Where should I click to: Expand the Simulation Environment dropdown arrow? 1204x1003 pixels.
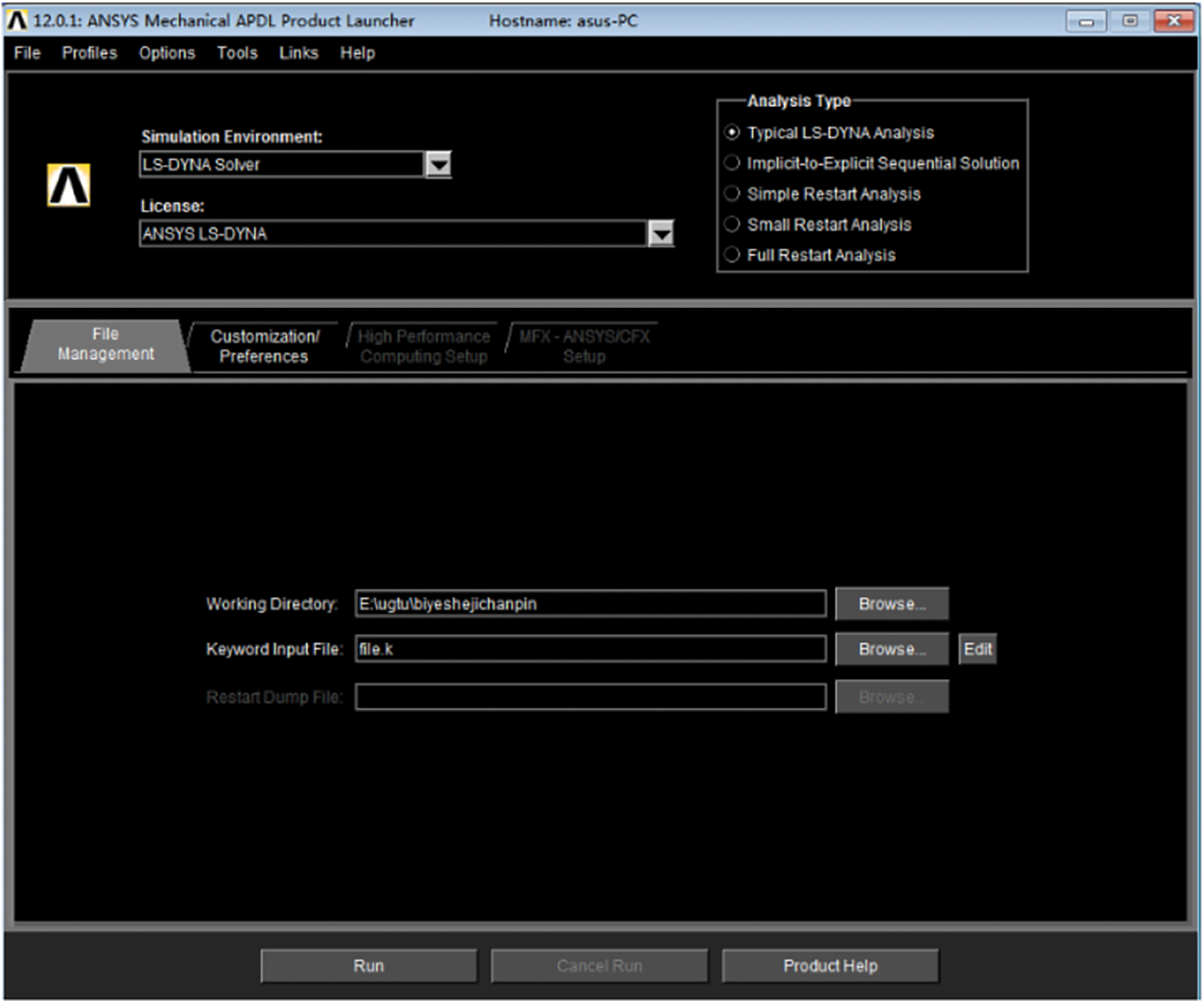(x=438, y=165)
